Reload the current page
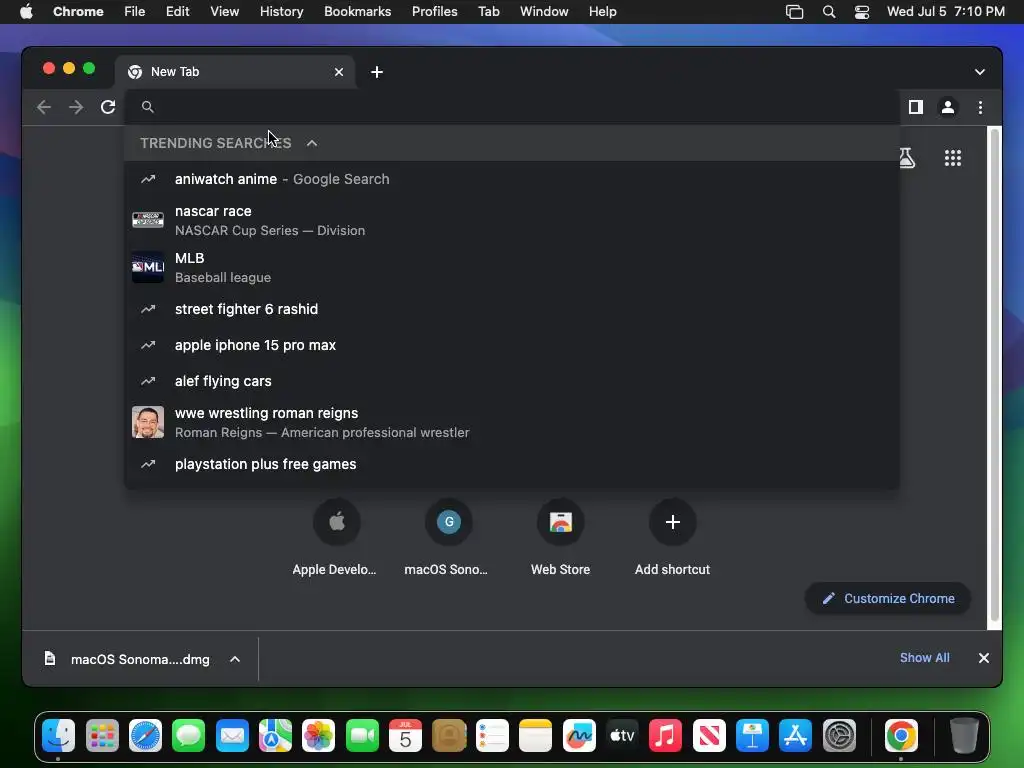Image resolution: width=1024 pixels, height=768 pixels. point(108,107)
